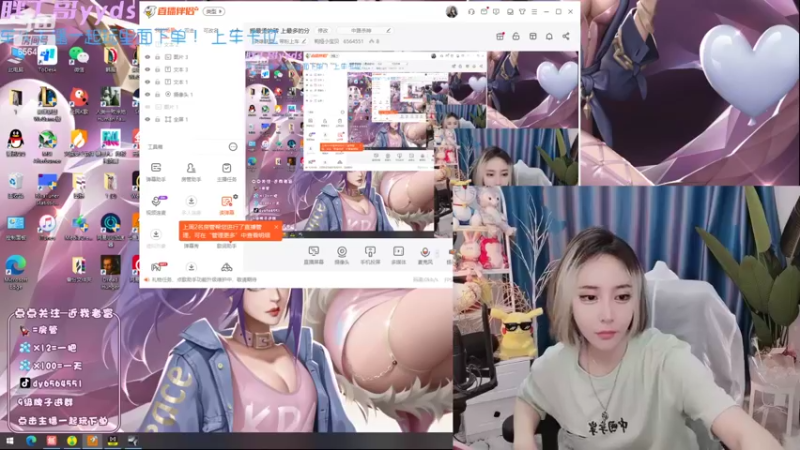Click the 修改 button in the stream header

click(x=323, y=31)
